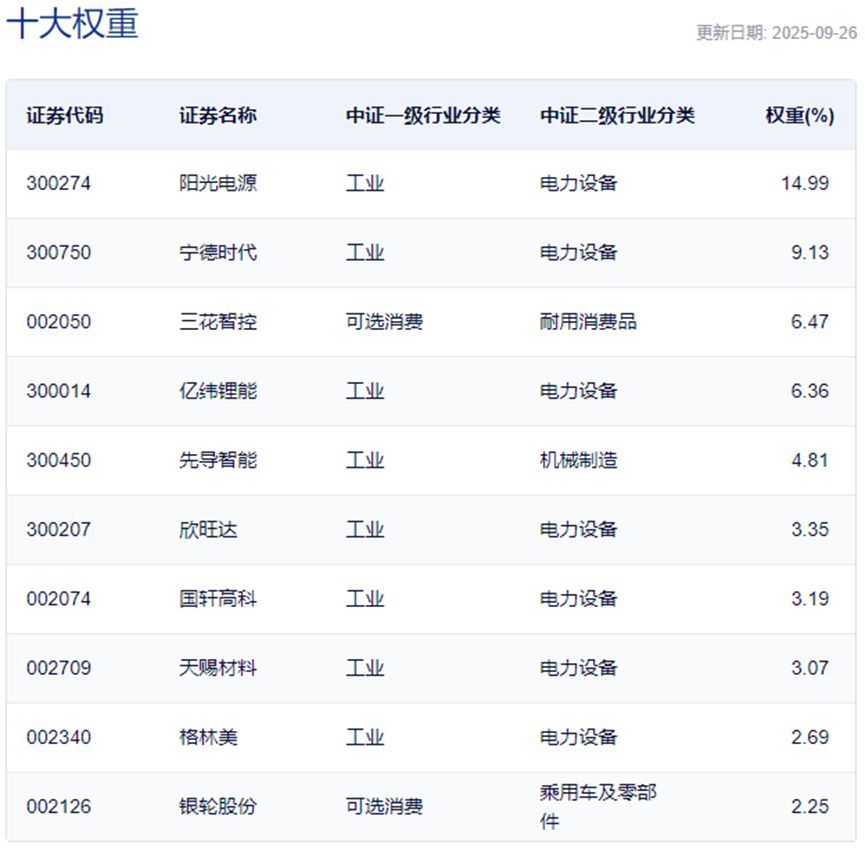Select the 国轩高科 name cell
Image resolution: width=865 pixels, height=856 pixels.
pos(218,599)
